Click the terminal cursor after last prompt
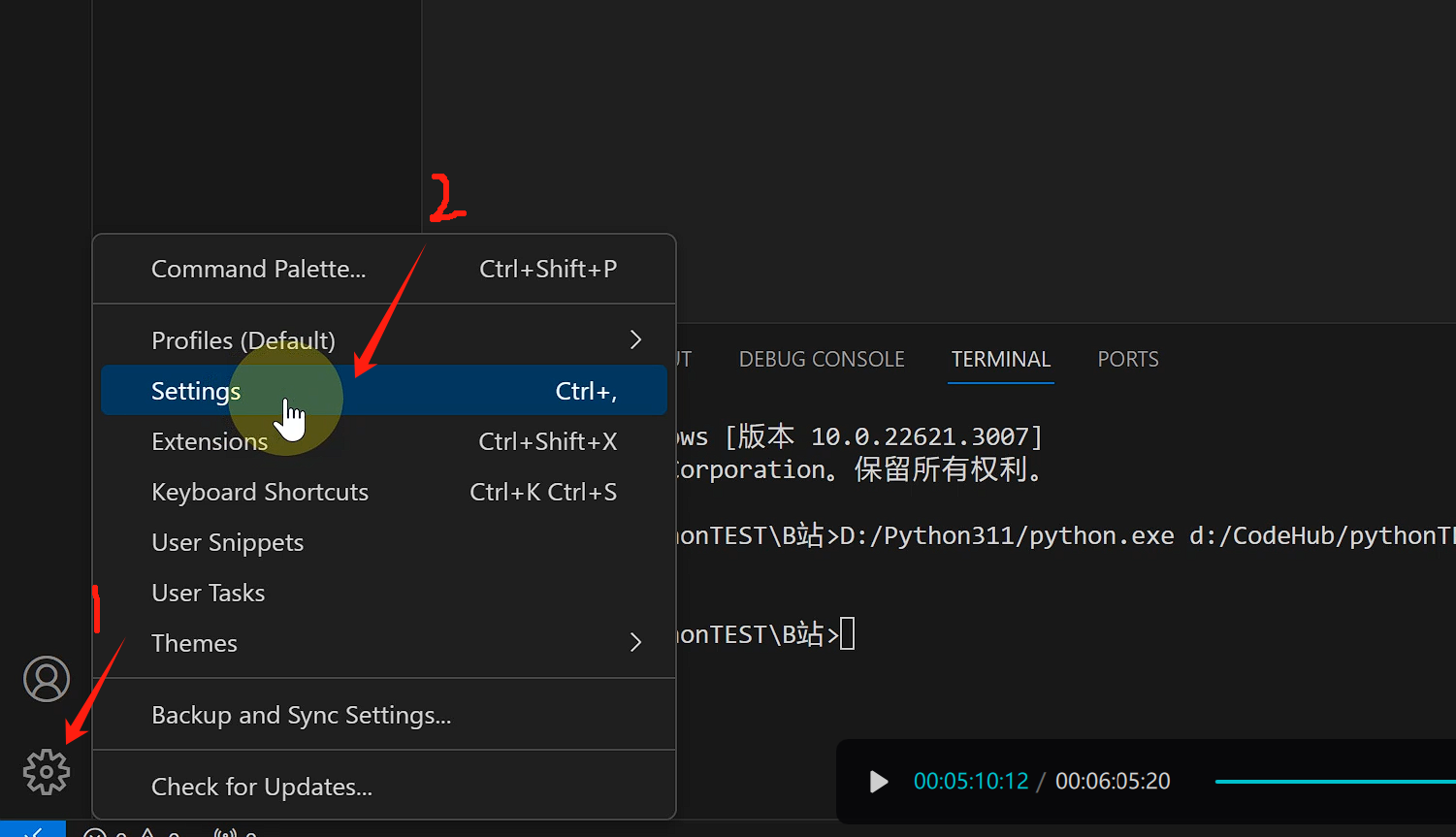The image size is (1456, 837). click(x=848, y=634)
